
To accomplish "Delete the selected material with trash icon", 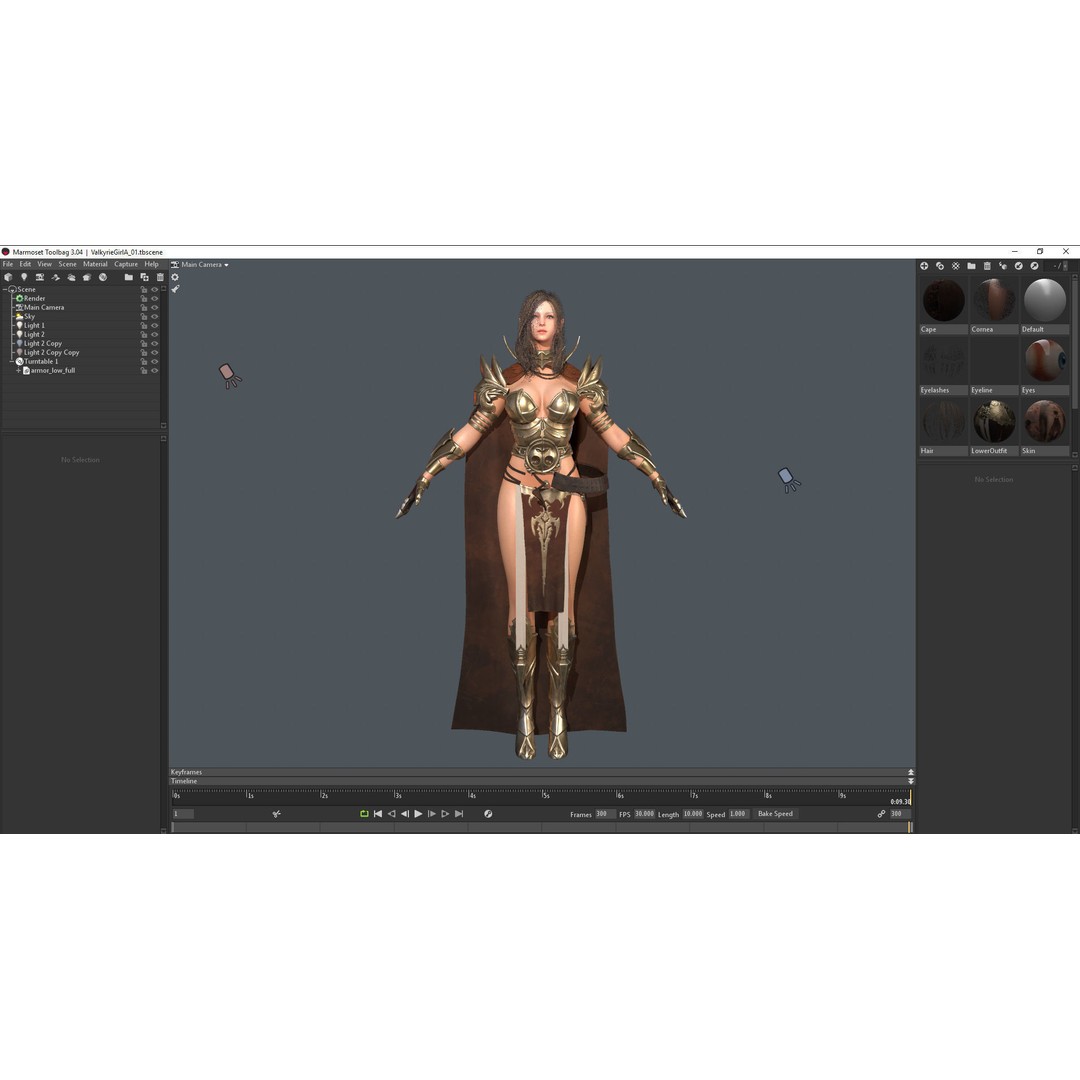I will pyautogui.click(x=987, y=266).
